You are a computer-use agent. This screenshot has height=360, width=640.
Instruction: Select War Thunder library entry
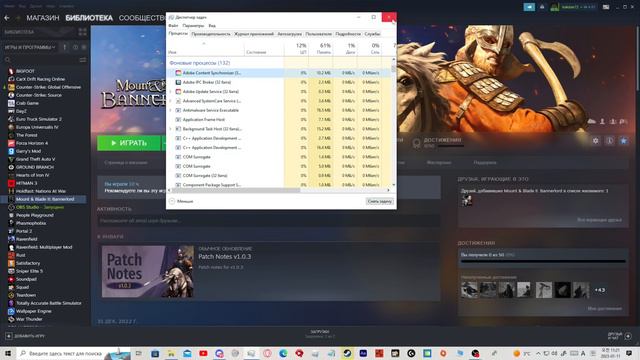coord(29,319)
